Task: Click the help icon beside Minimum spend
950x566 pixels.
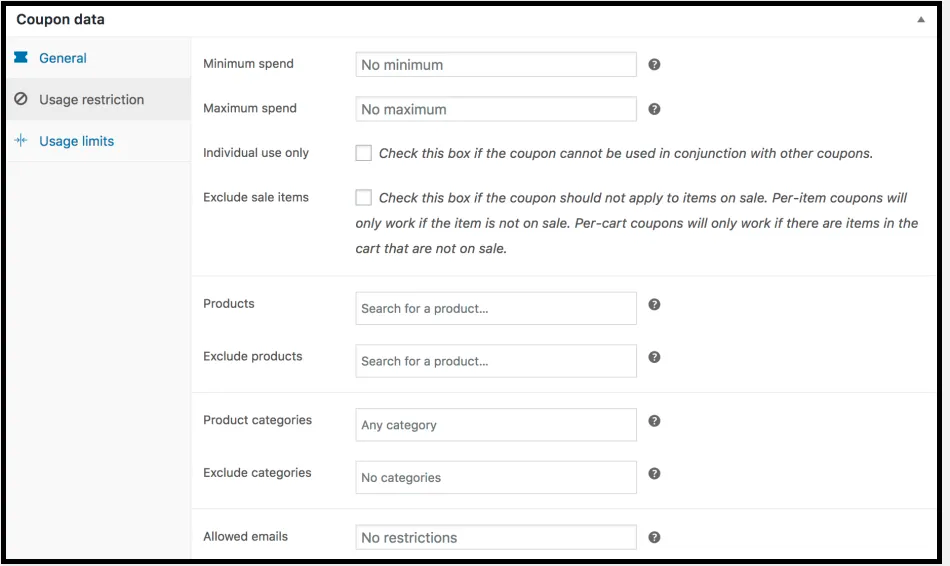Action: 654,64
